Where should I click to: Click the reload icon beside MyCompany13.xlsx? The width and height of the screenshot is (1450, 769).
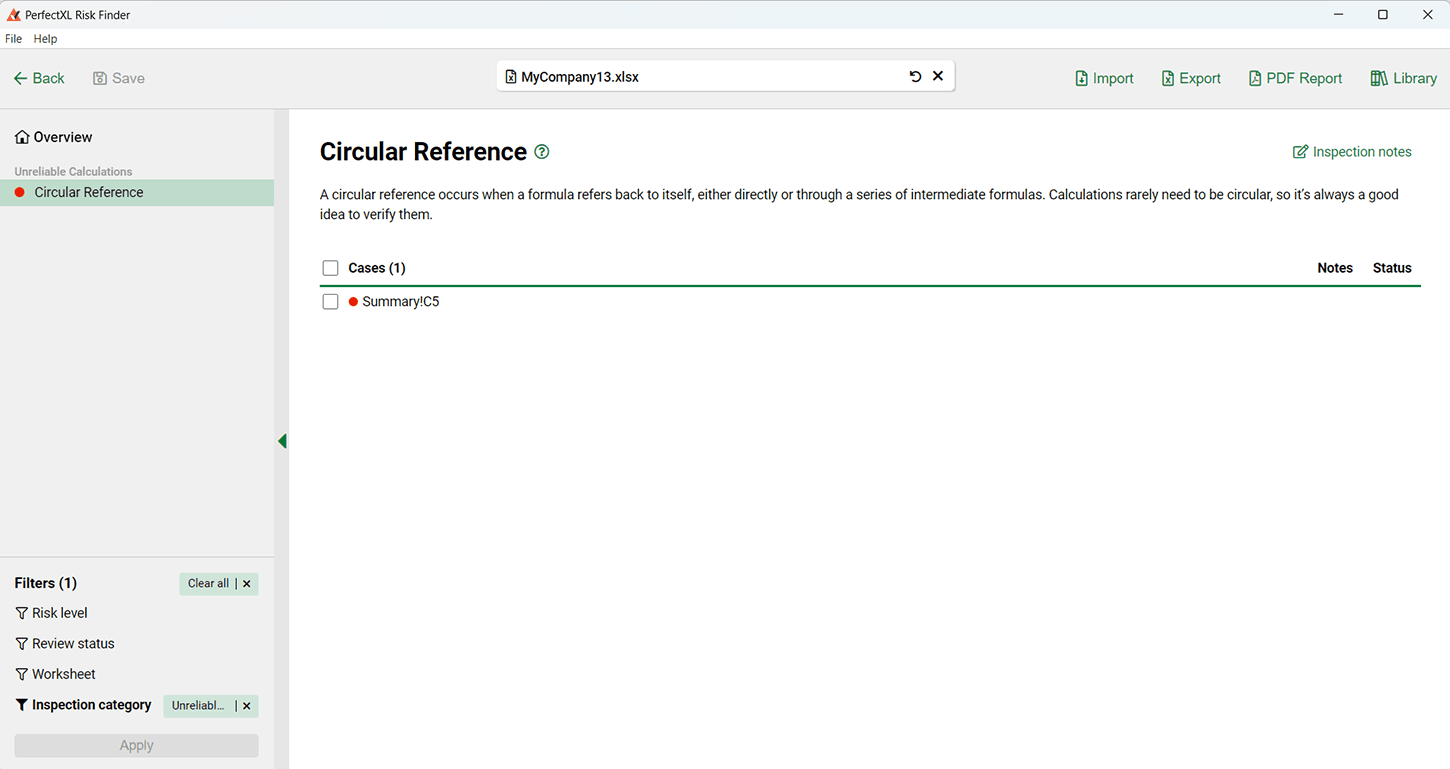[x=915, y=76]
